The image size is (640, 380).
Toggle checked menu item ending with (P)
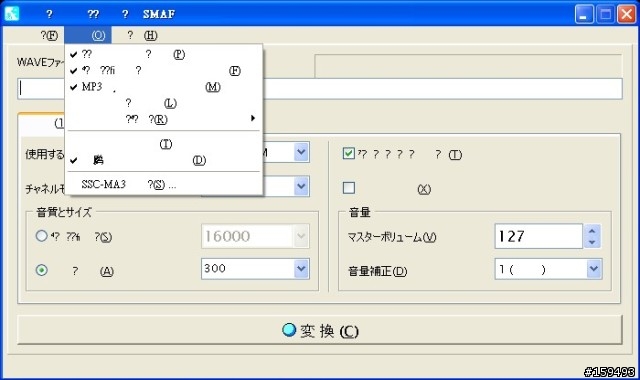(164, 54)
